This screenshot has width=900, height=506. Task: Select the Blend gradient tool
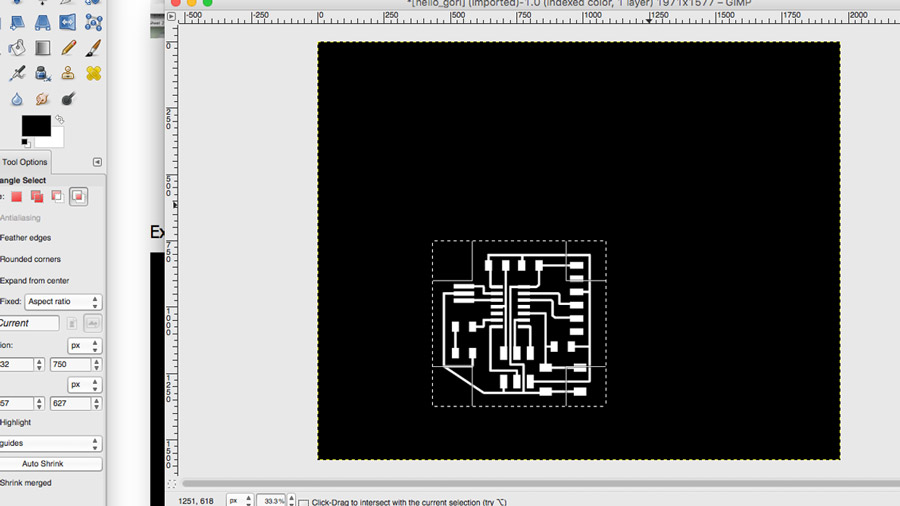pos(42,48)
